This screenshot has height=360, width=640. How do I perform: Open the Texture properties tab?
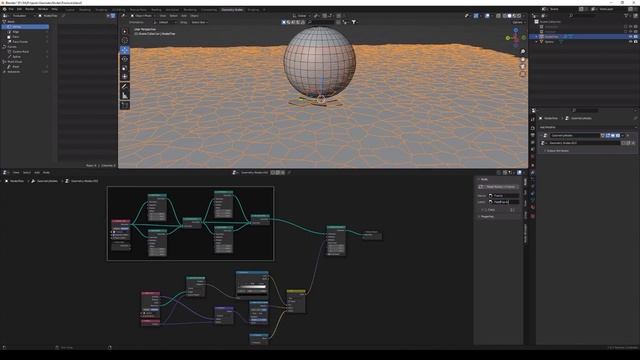pyautogui.click(x=533, y=216)
